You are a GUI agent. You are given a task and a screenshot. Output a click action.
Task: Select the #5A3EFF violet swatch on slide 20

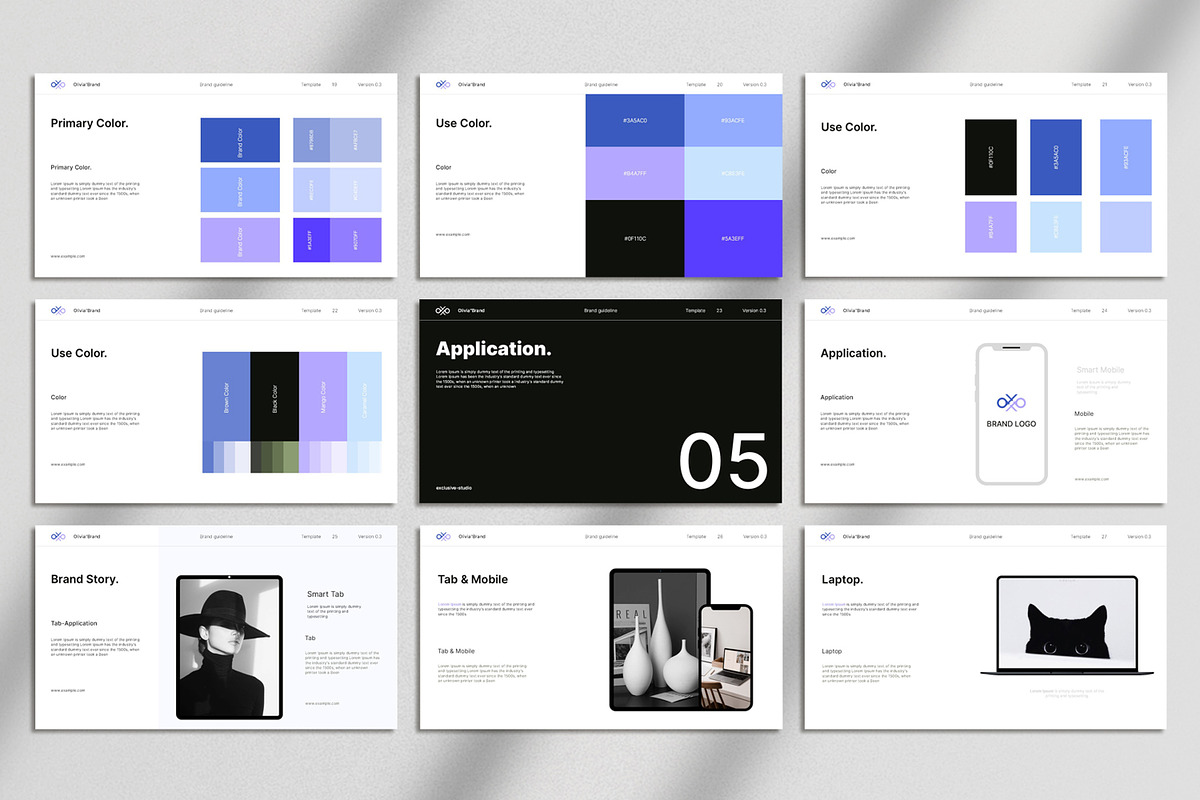pyautogui.click(x=733, y=239)
